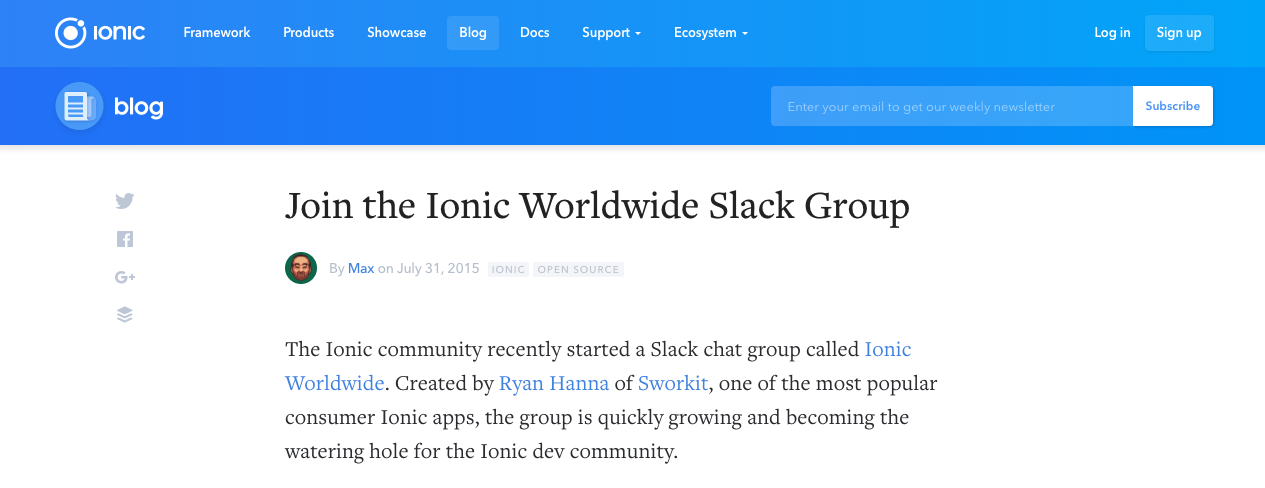Select the Blog navigation tab
This screenshot has height=488, width=1265.
tap(473, 33)
